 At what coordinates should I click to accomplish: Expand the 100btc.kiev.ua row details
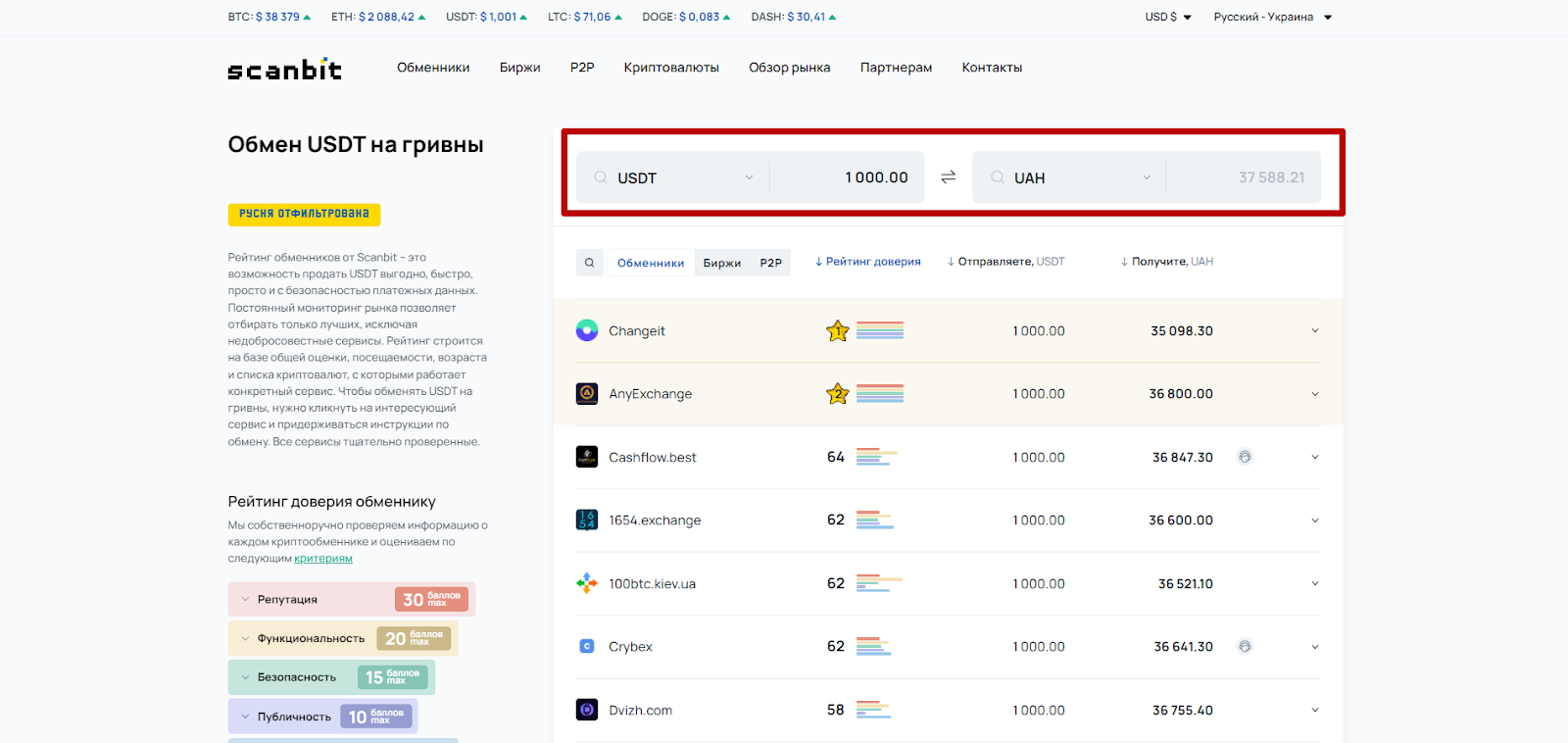point(1315,583)
